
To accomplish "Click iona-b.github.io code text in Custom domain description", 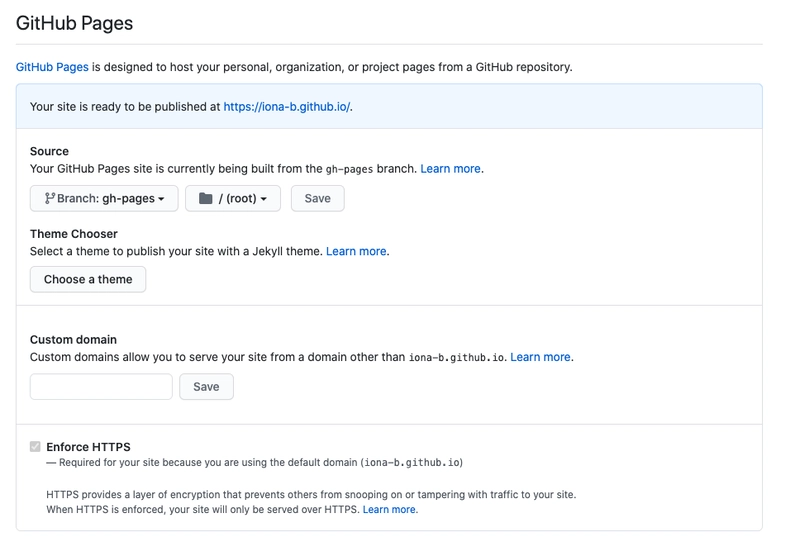I will pyautogui.click(x=457, y=358).
